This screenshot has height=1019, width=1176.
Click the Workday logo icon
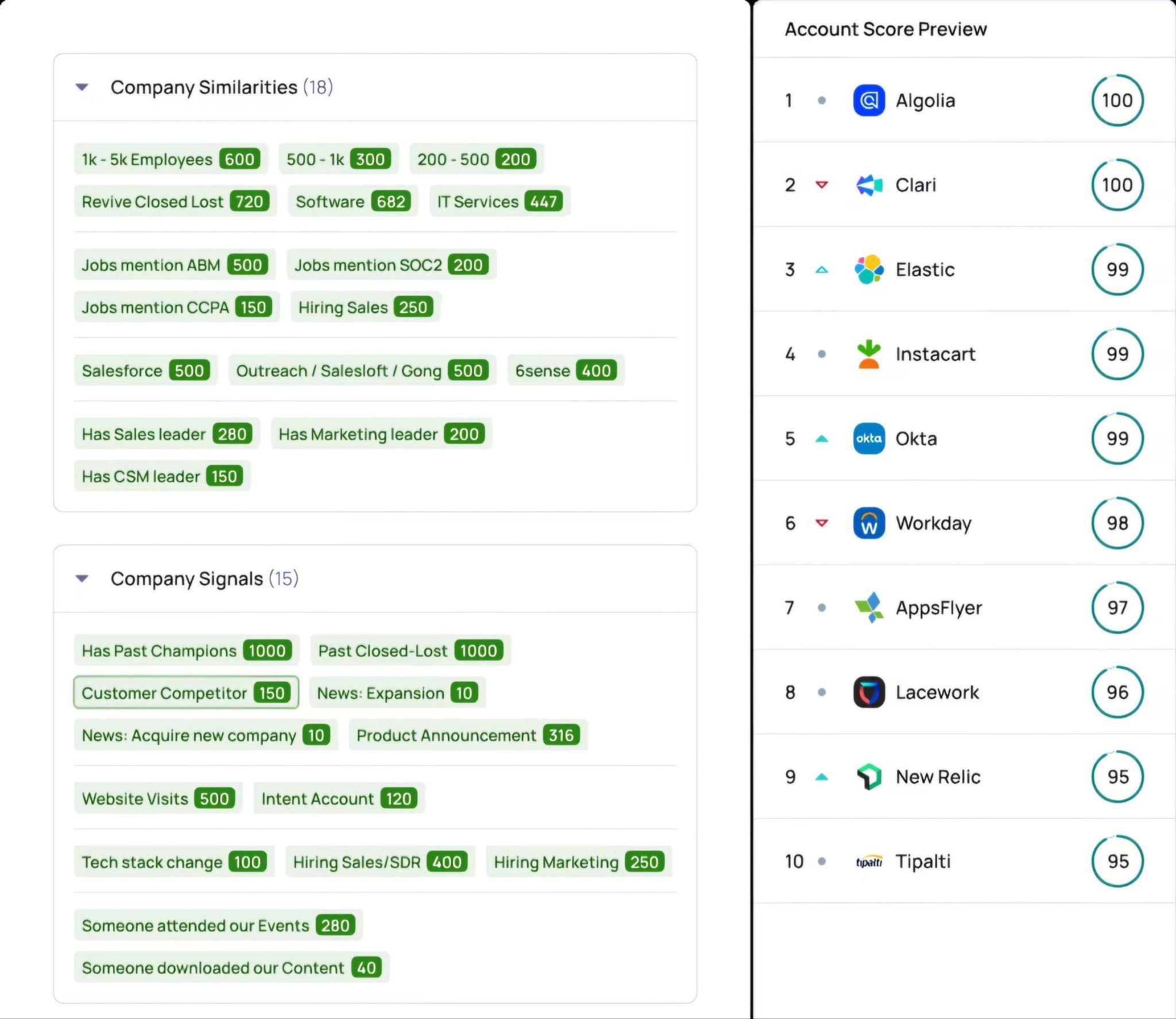click(x=869, y=523)
